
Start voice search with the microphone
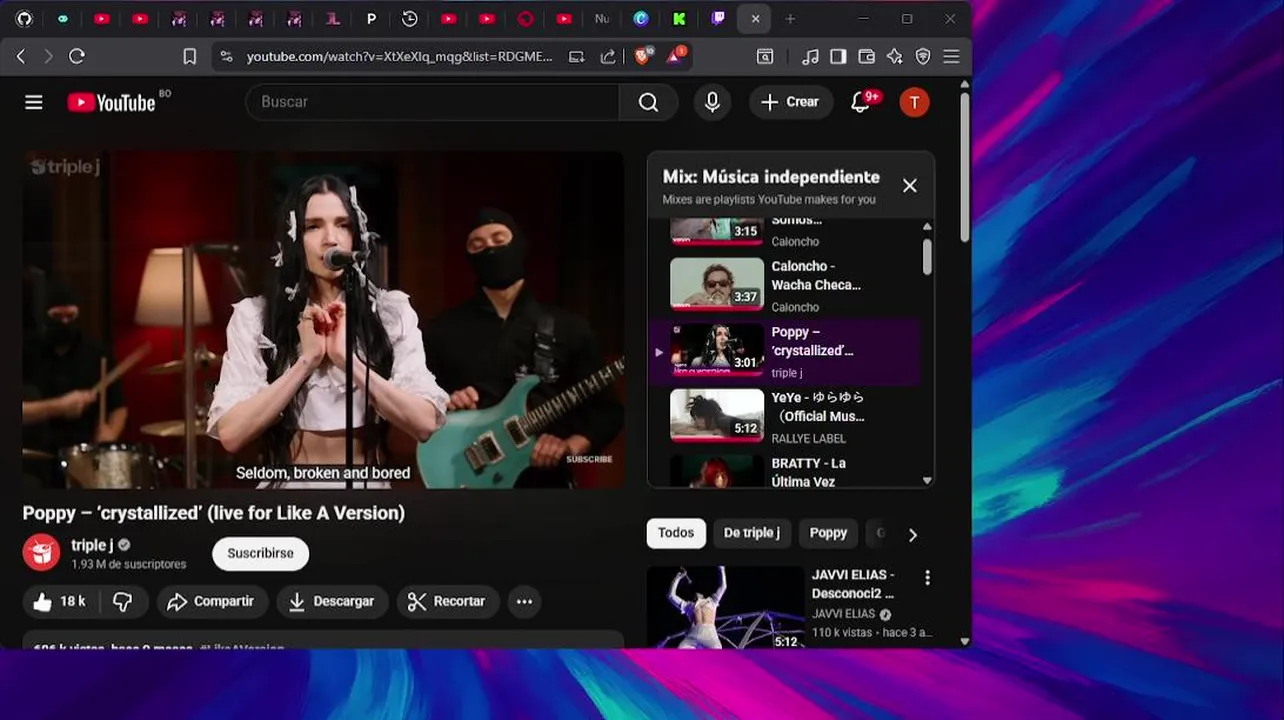(712, 102)
